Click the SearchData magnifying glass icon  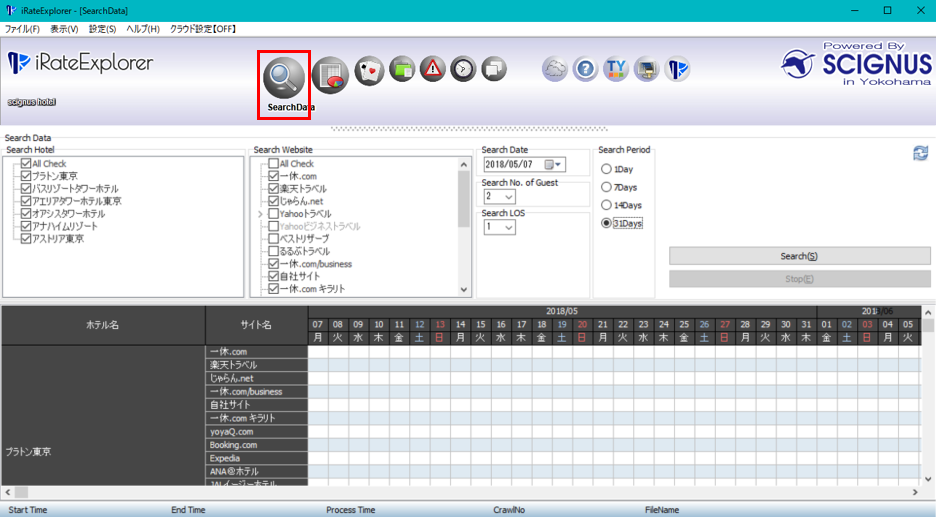tap(284, 78)
